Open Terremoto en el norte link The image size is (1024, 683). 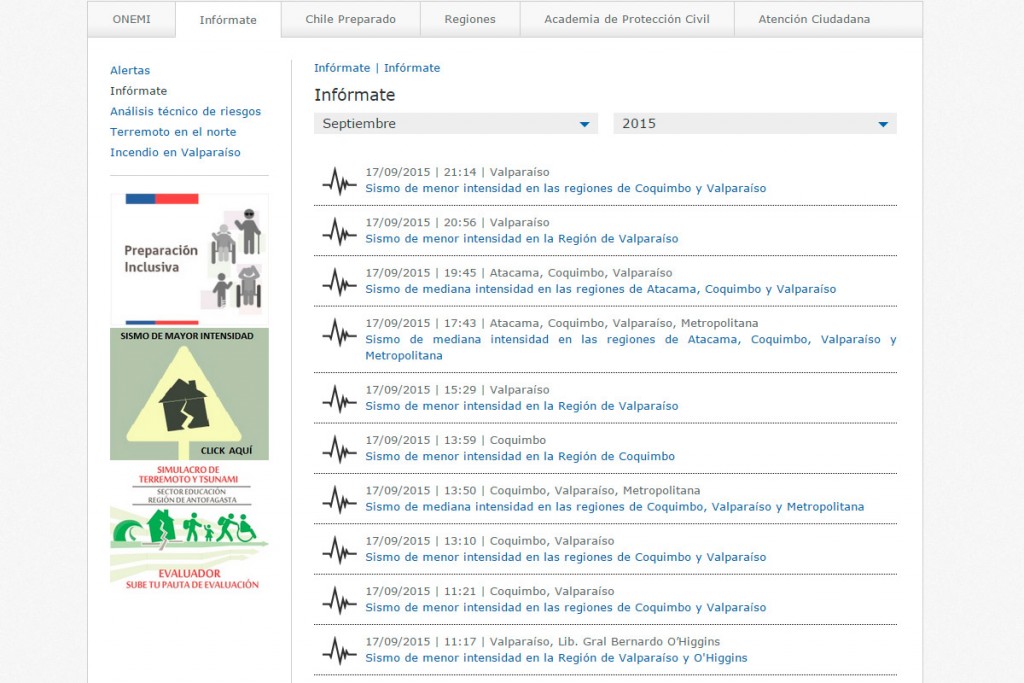pos(173,132)
